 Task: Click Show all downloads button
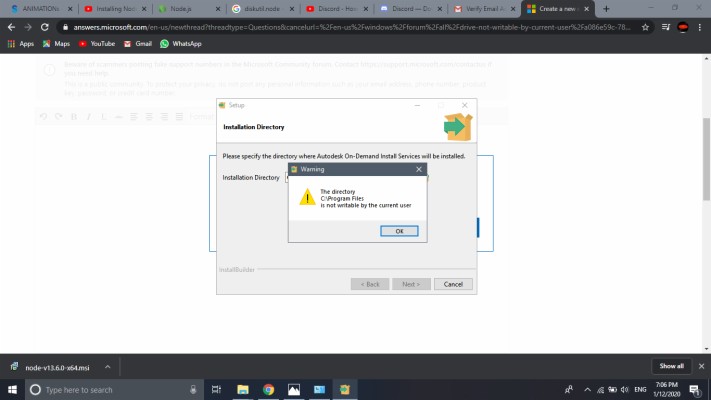pos(671,366)
